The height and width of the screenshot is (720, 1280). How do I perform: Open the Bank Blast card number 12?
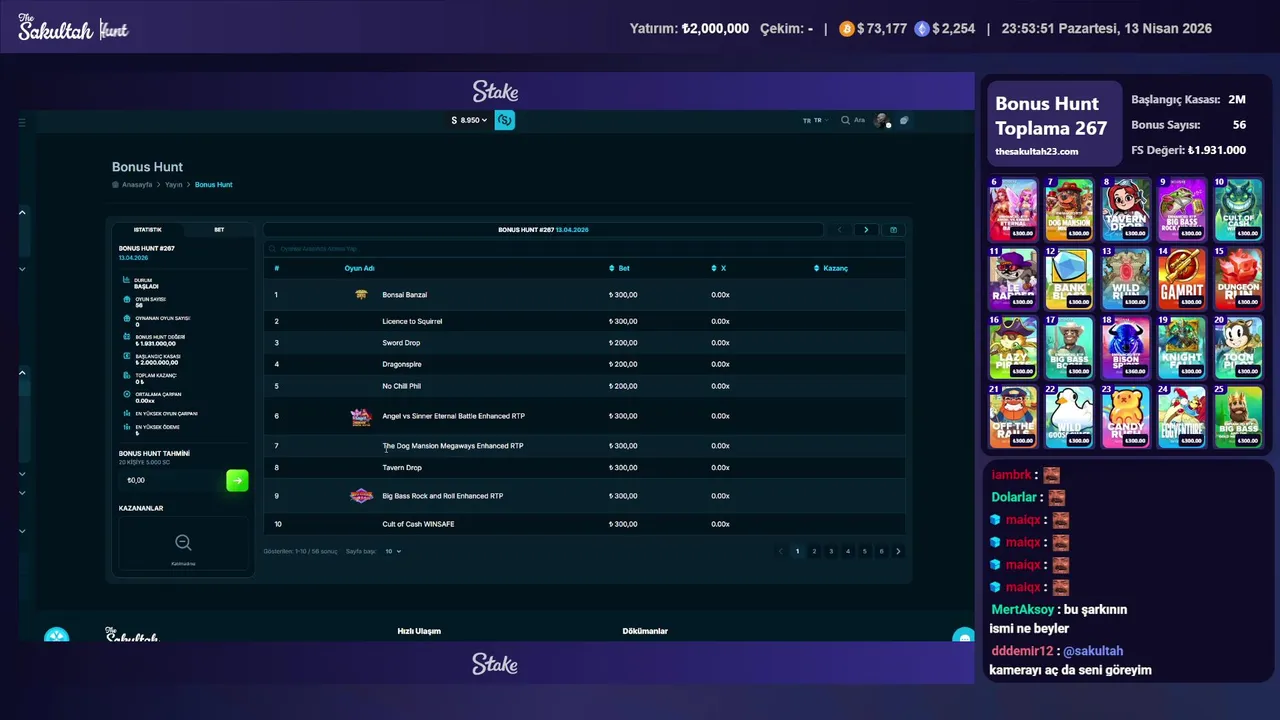(1070, 279)
